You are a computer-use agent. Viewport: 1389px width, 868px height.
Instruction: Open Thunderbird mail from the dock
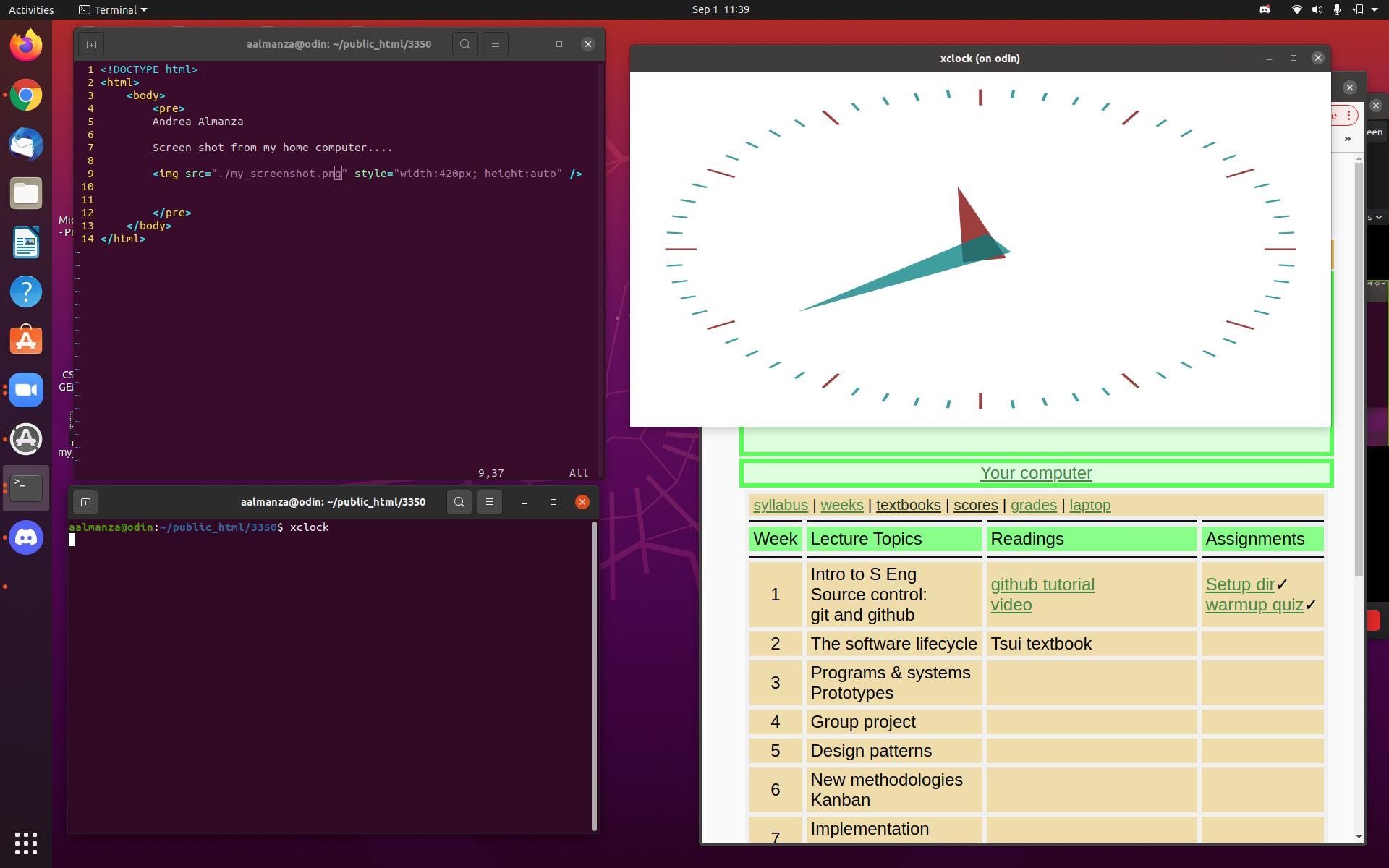(26, 144)
